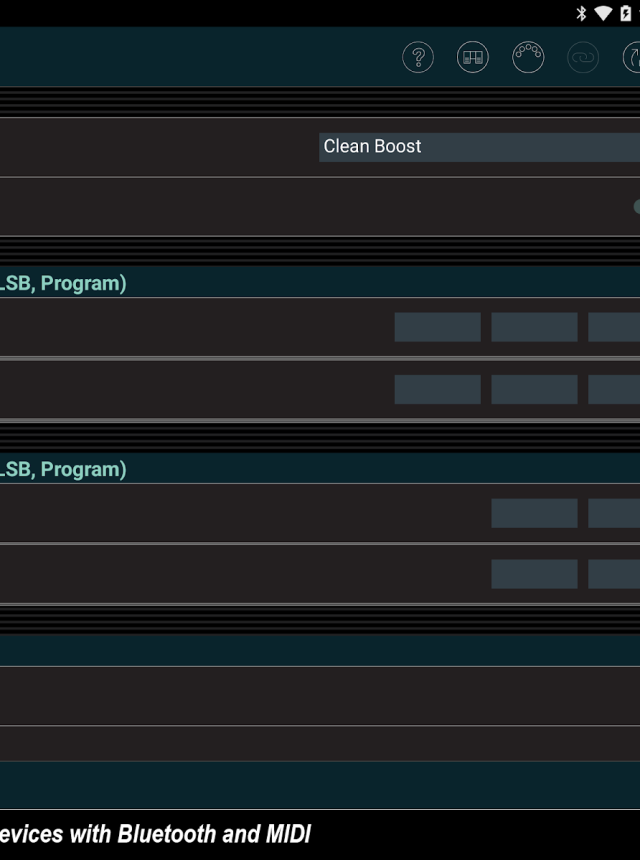
Task: Open leftmost value box, lower row, first Program section
Action: [x=437, y=389]
